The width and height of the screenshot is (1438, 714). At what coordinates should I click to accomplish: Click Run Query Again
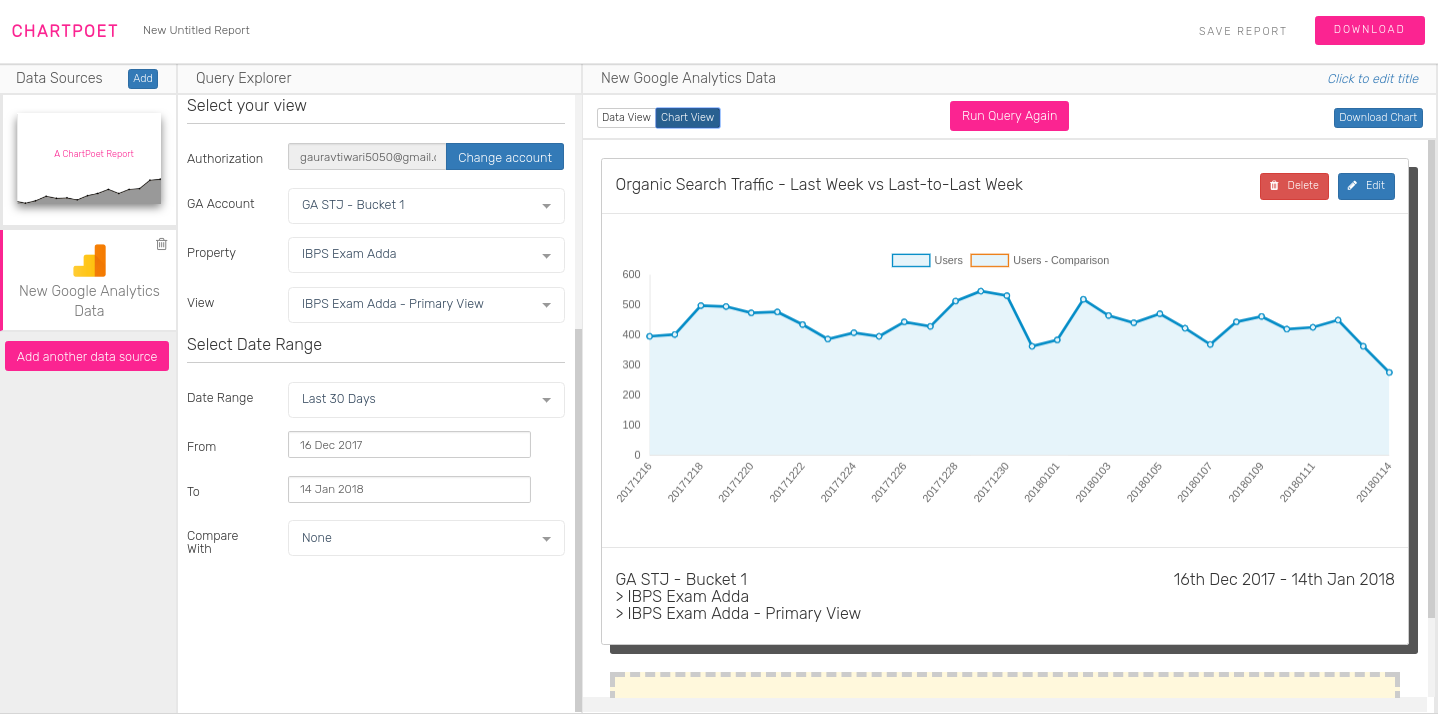pos(1009,116)
